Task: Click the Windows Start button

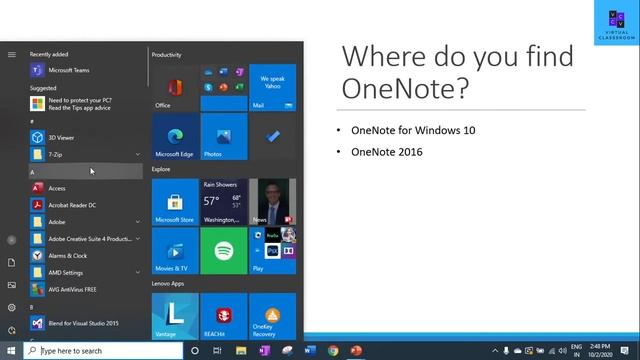Action: pos(11,351)
